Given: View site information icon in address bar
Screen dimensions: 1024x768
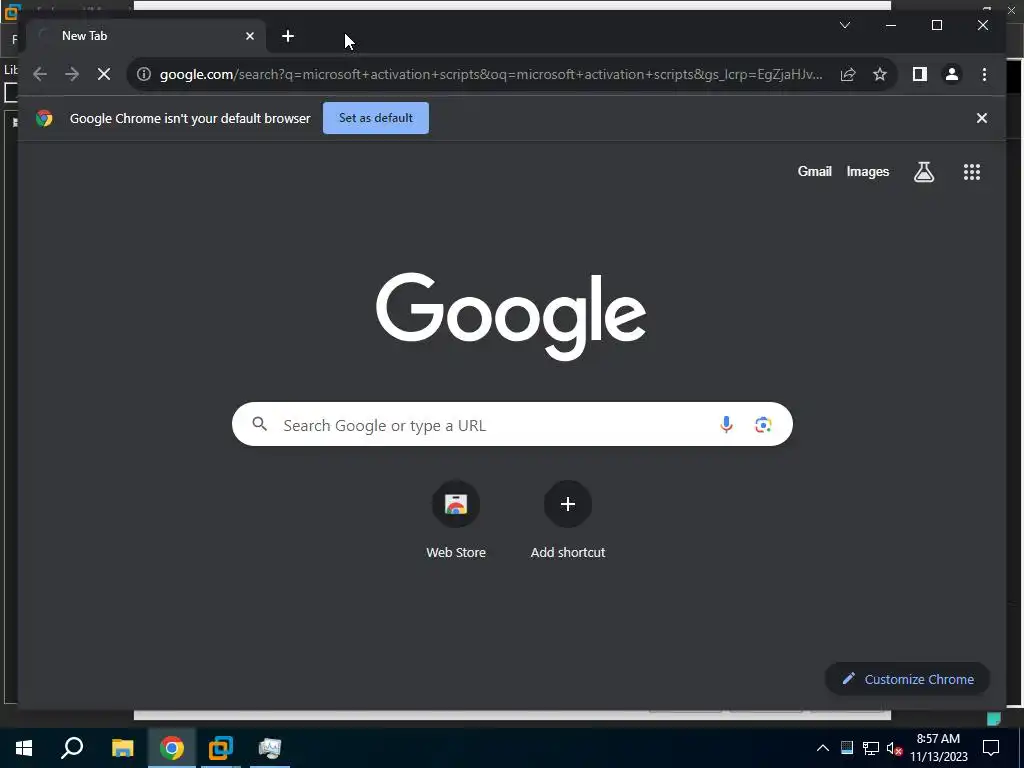Looking at the screenshot, I should (144, 74).
